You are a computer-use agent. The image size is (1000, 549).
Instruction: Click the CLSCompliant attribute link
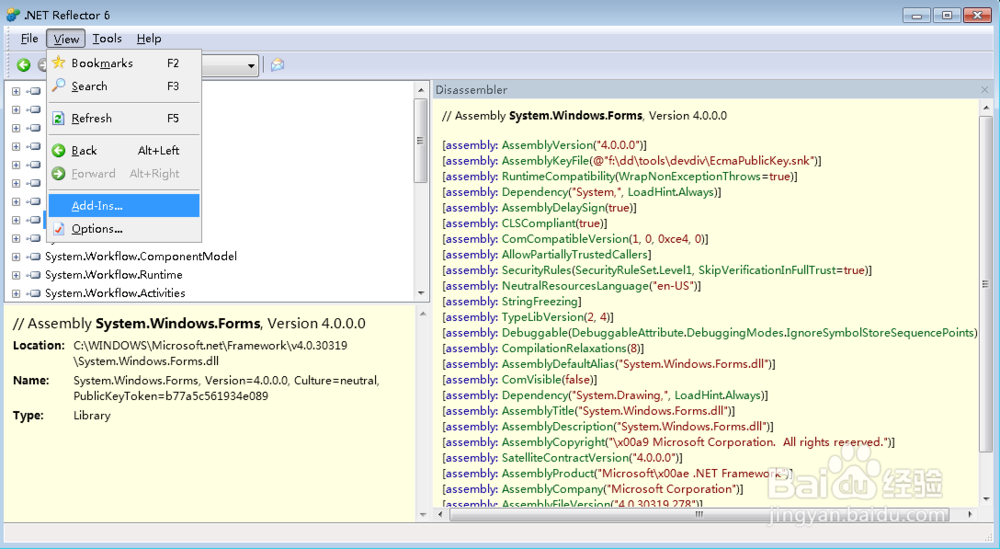[538, 224]
